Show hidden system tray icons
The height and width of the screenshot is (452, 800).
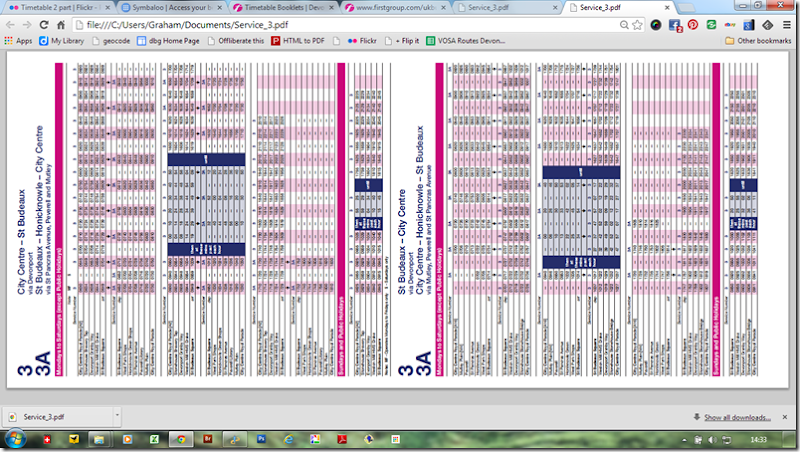pos(684,440)
